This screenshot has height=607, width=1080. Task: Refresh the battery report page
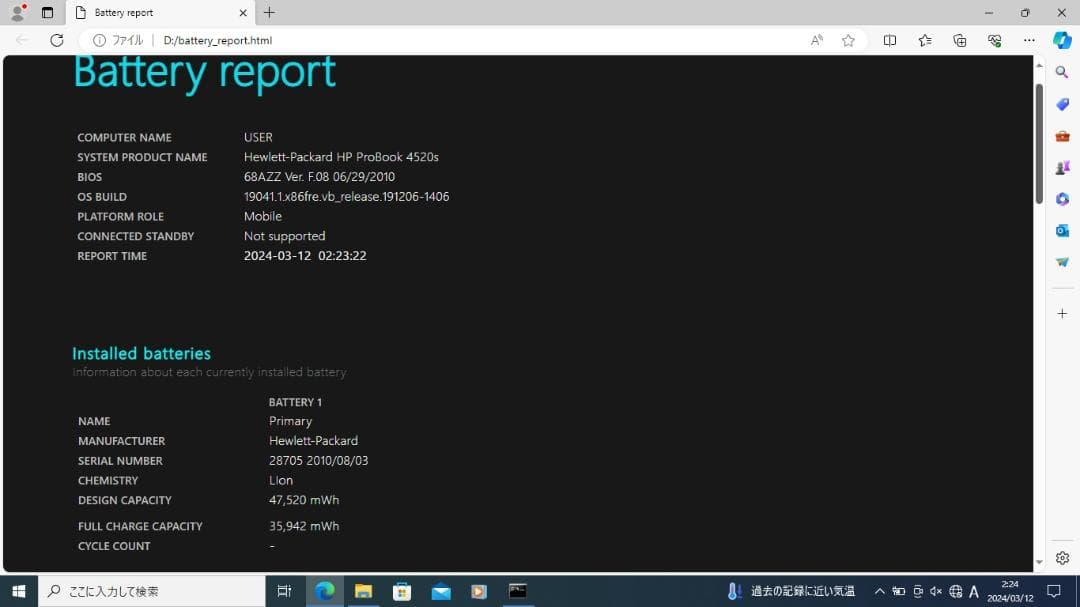click(x=57, y=40)
